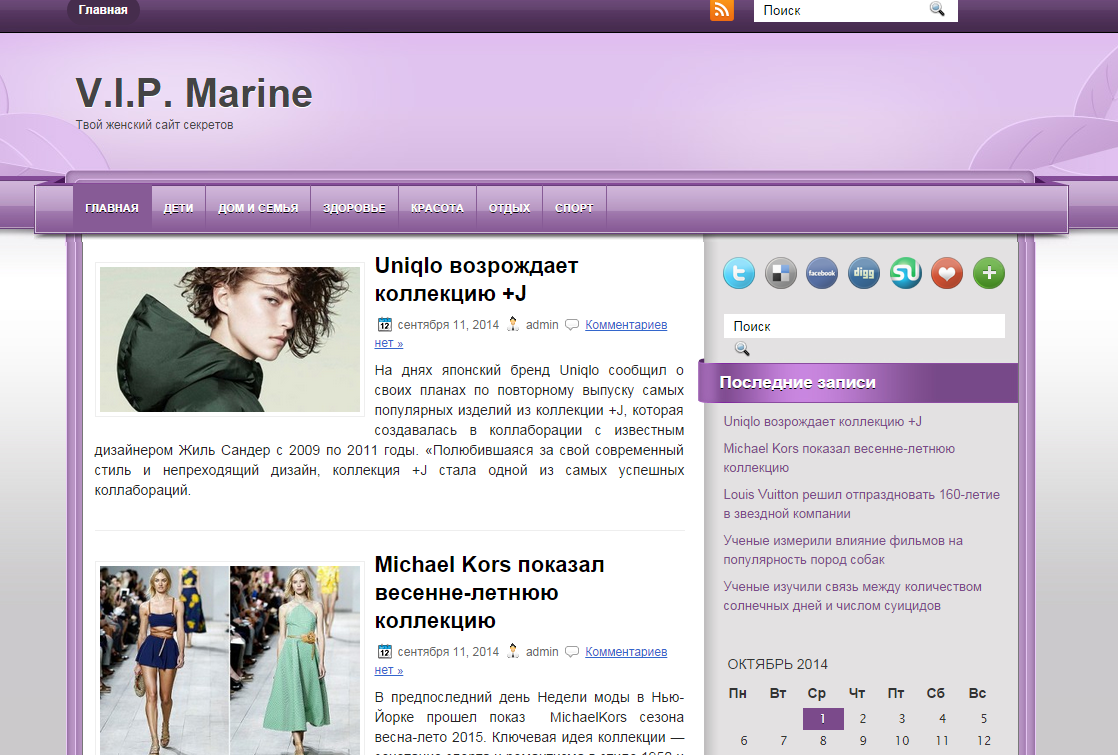
Task: Click day 8 in the October calendar
Action: (823, 741)
